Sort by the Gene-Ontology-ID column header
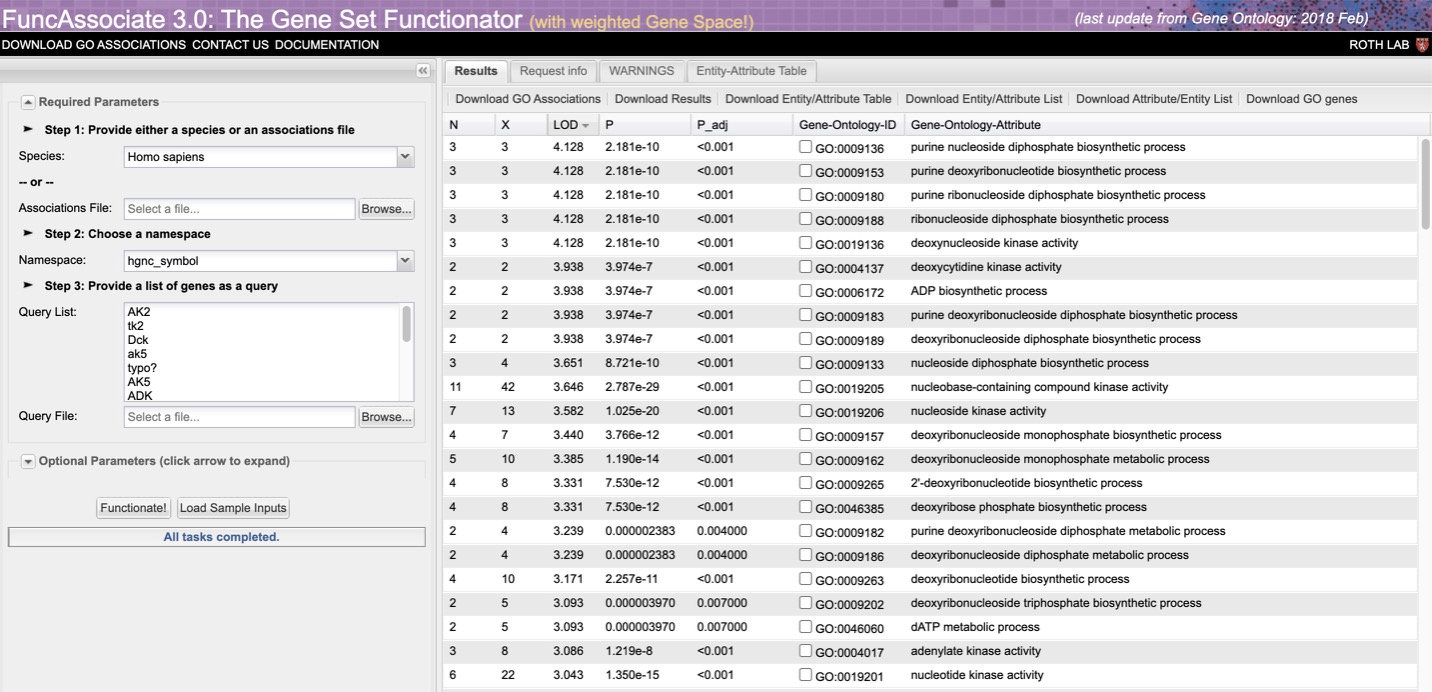The height and width of the screenshot is (692, 1432). point(848,125)
